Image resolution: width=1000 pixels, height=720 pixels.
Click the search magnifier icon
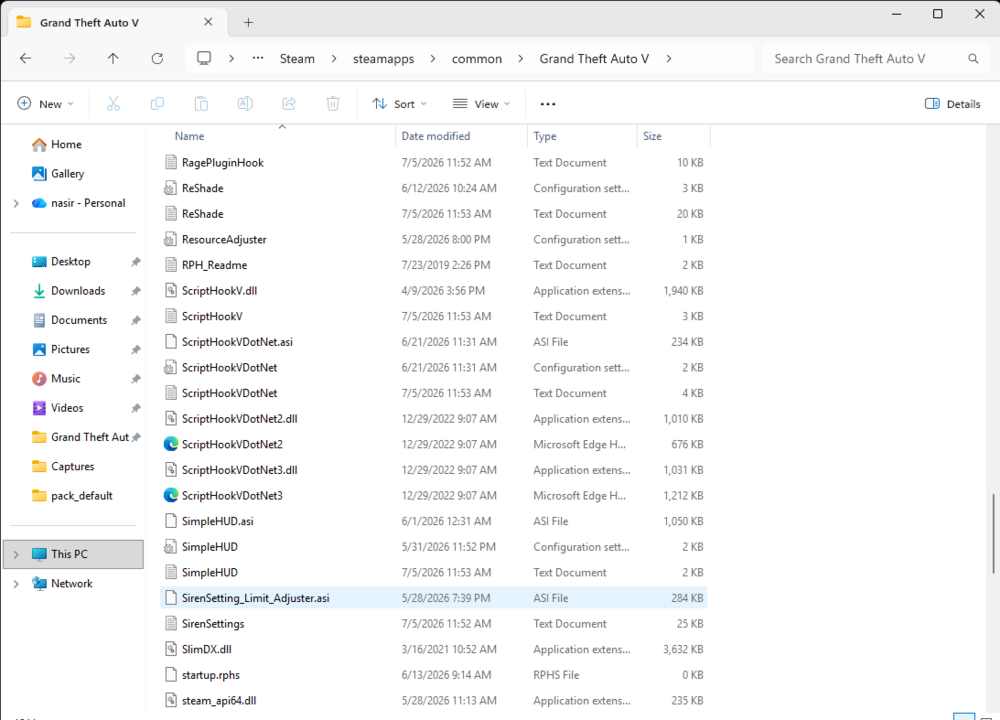(x=973, y=59)
